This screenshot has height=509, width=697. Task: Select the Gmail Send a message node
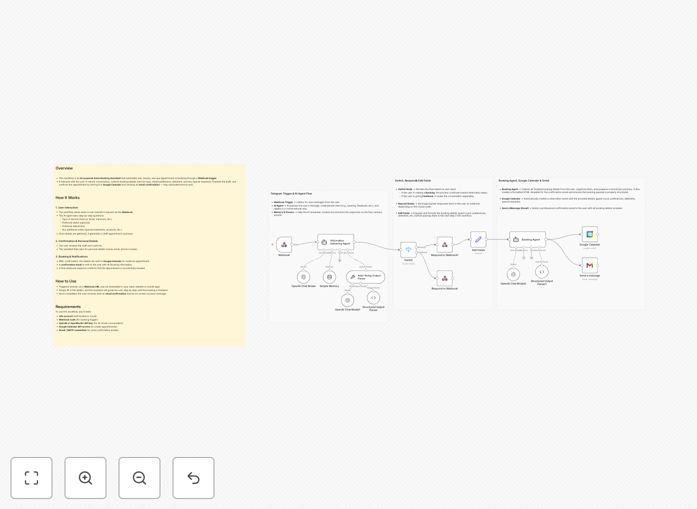pyautogui.click(x=589, y=265)
